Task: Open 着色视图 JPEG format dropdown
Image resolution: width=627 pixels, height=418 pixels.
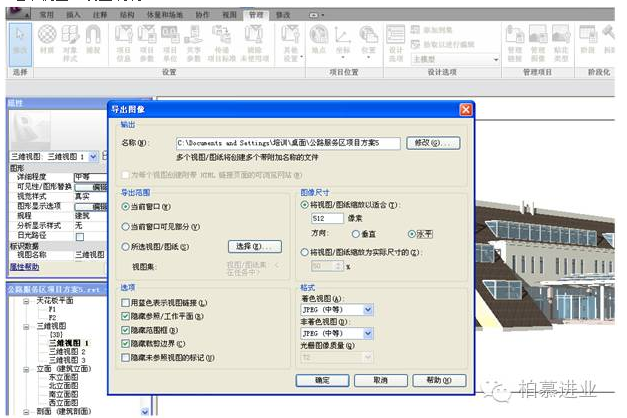Action: click(368, 310)
